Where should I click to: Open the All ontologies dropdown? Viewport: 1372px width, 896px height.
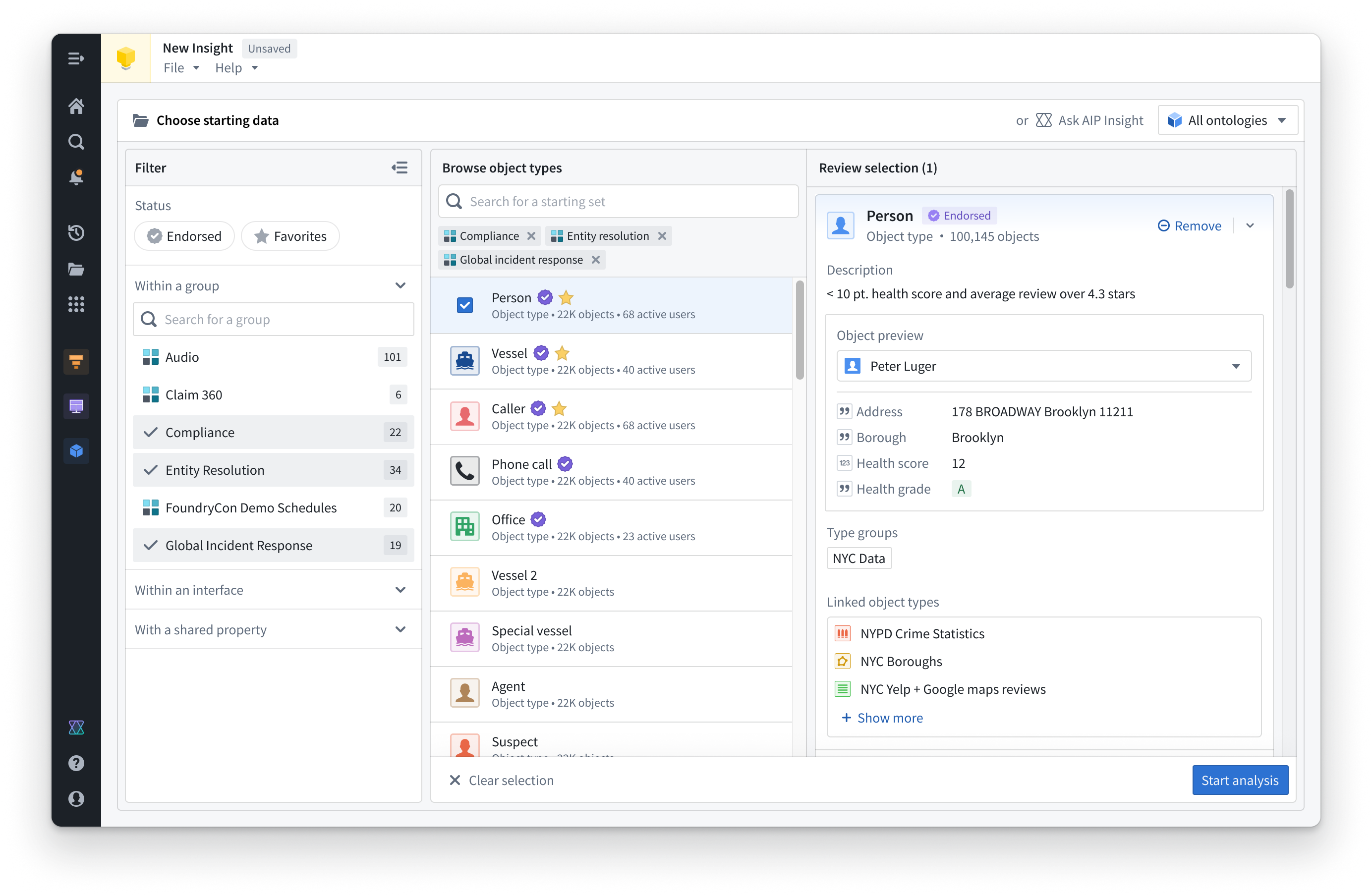pos(1227,120)
